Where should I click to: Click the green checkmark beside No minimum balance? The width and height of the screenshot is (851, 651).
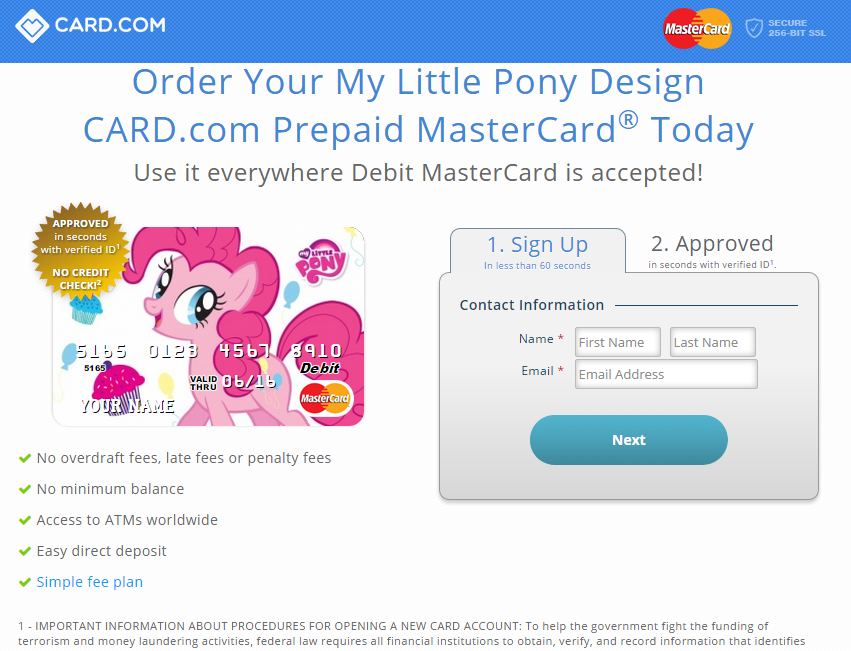pos(25,489)
